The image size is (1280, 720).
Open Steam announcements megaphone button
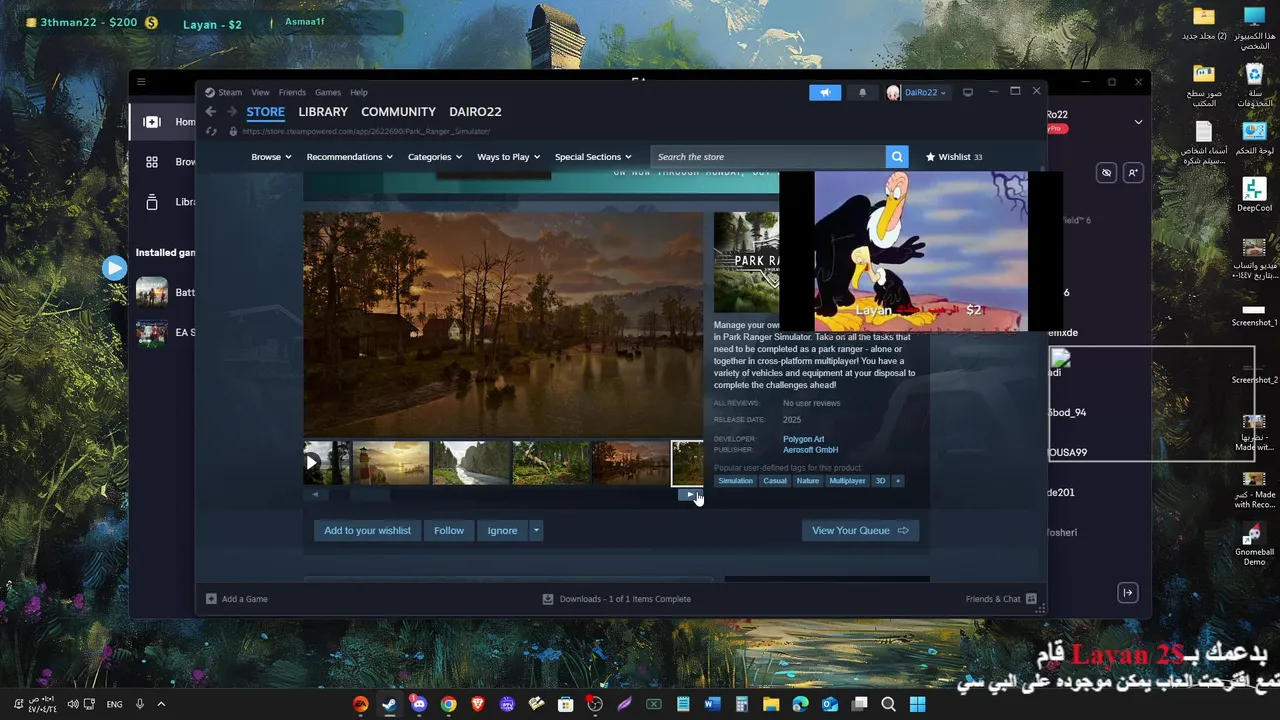click(x=825, y=92)
